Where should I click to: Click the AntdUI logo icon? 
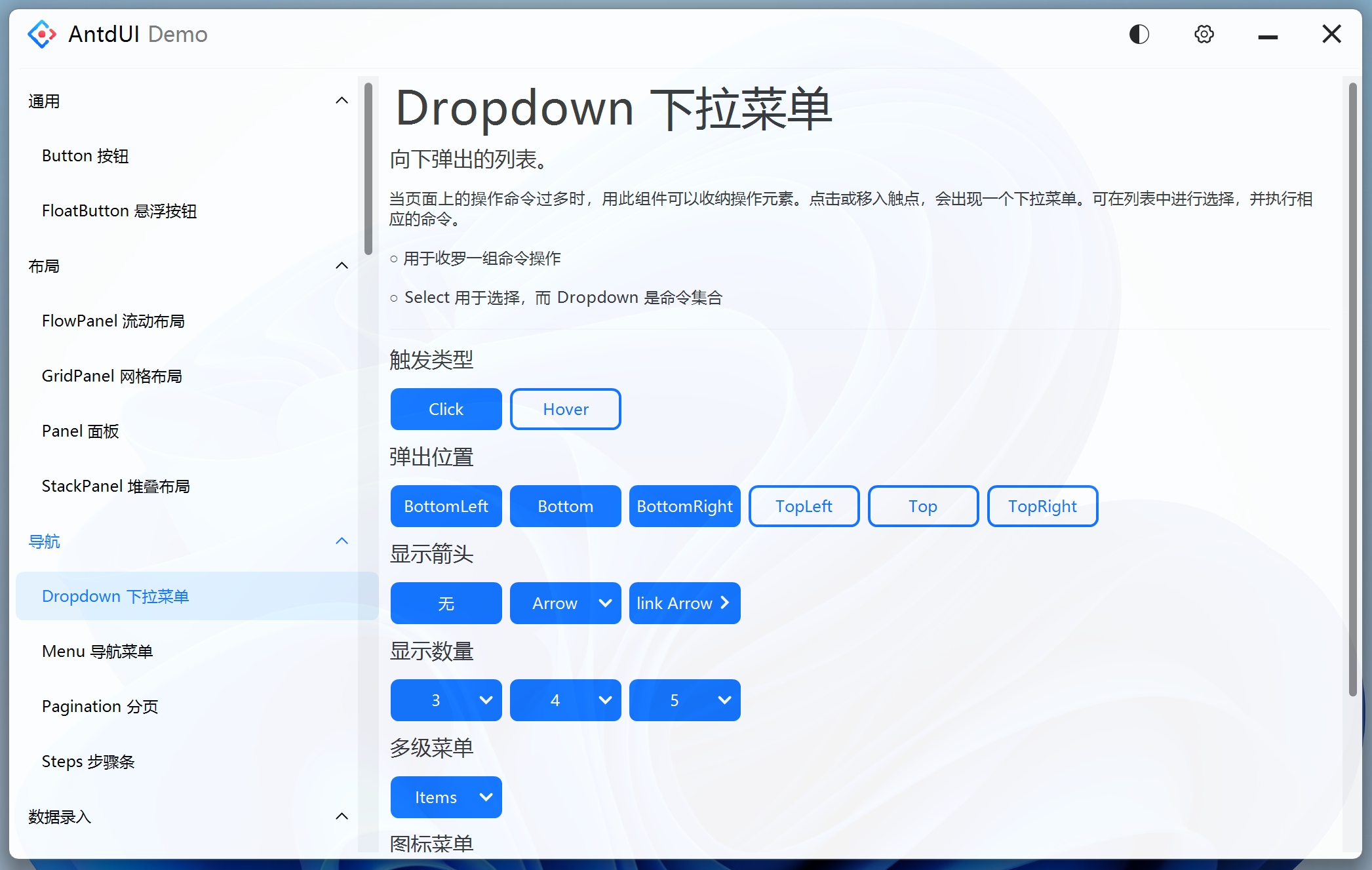coord(41,33)
